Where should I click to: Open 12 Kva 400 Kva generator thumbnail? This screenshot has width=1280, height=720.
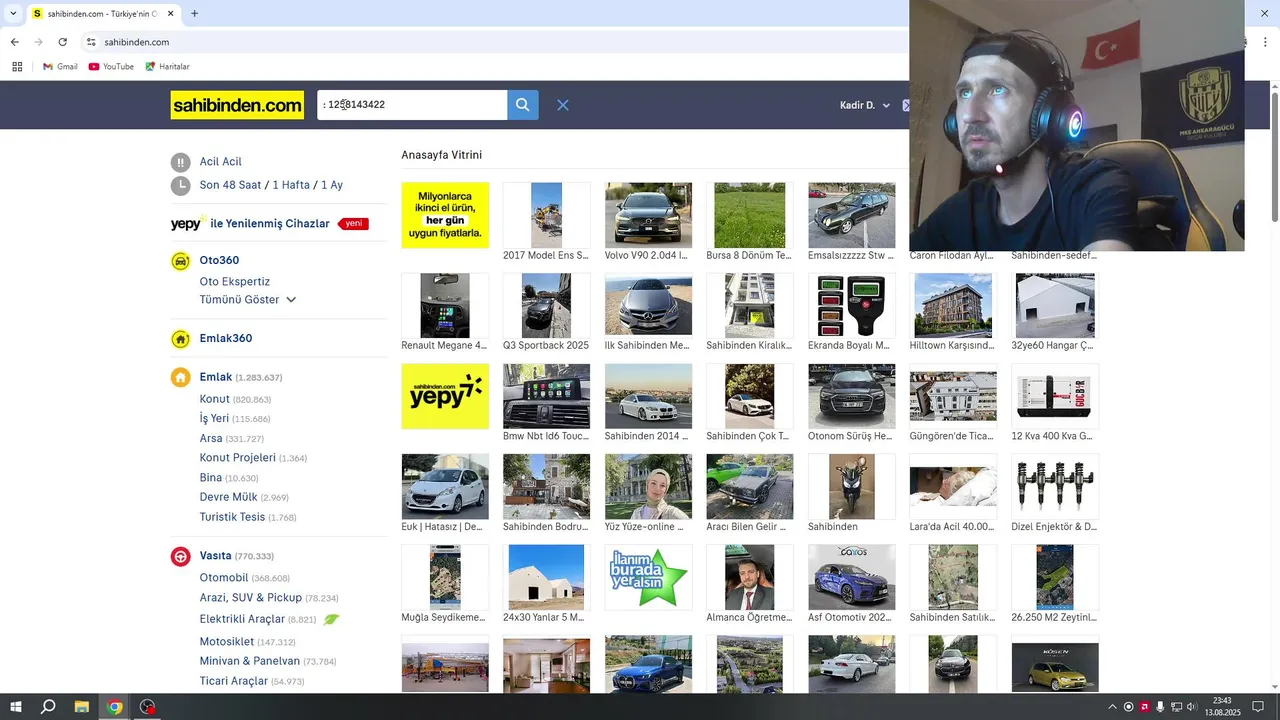click(1054, 396)
